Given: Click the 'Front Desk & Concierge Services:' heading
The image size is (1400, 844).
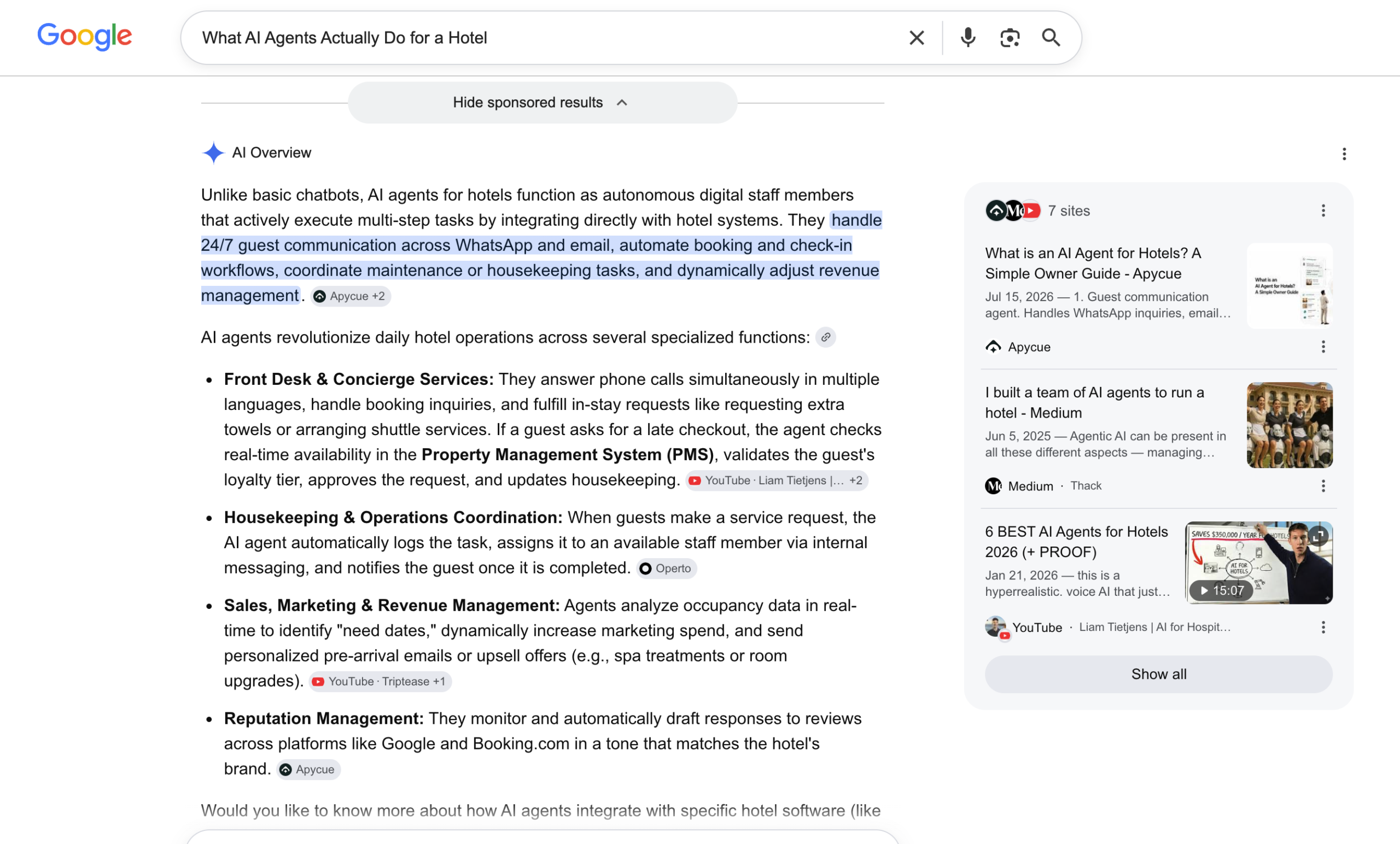Looking at the screenshot, I should click(359, 379).
